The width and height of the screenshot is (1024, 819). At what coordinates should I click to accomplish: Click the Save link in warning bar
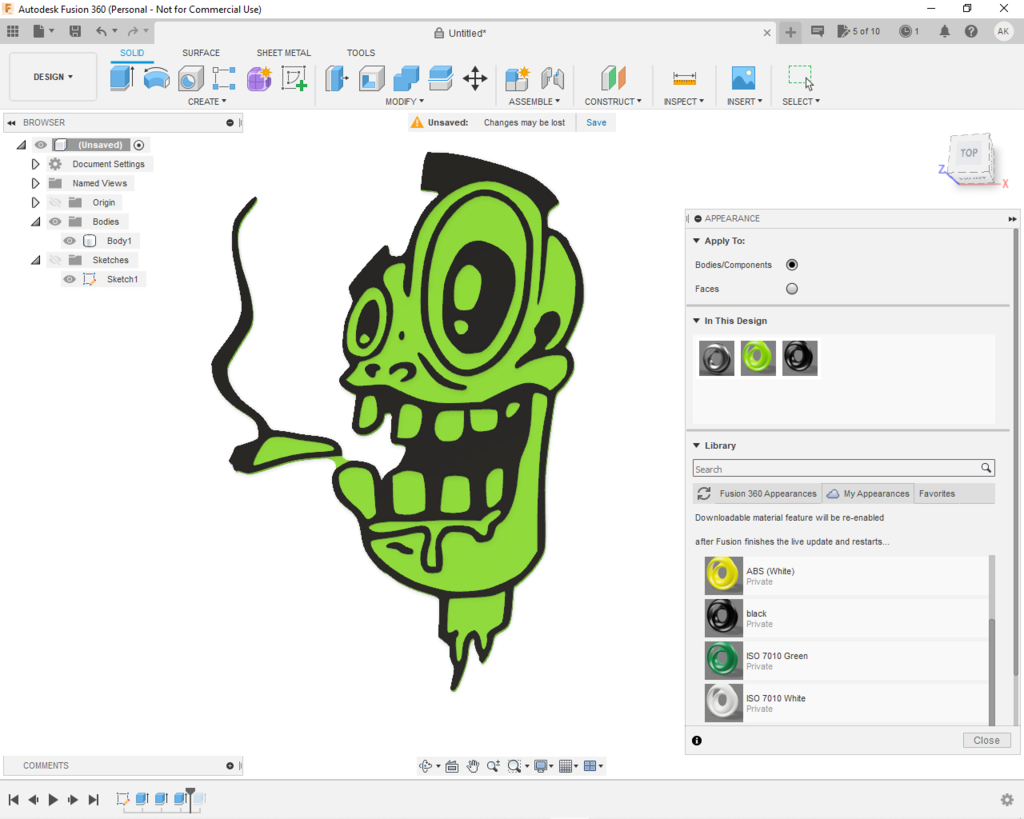[596, 123]
